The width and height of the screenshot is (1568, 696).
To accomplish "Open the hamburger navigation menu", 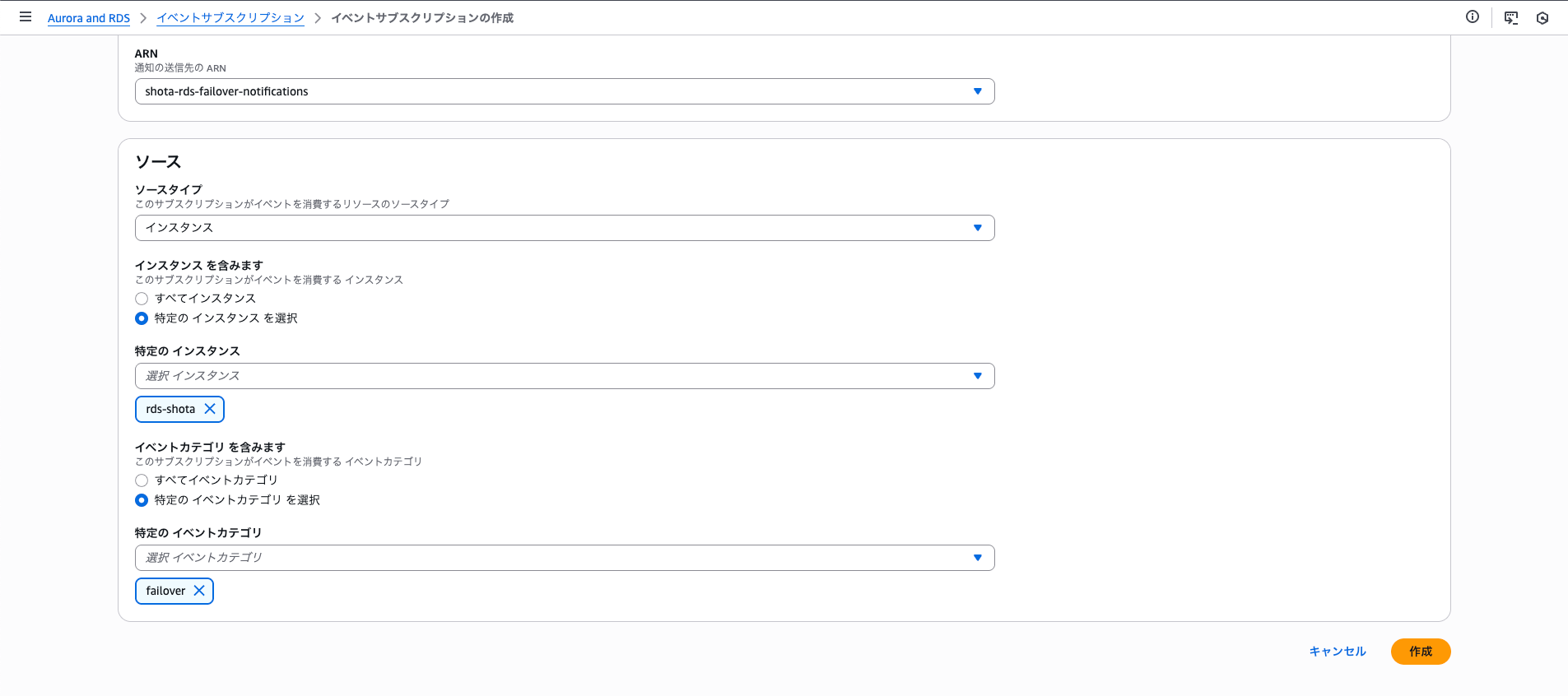I will [x=26, y=17].
